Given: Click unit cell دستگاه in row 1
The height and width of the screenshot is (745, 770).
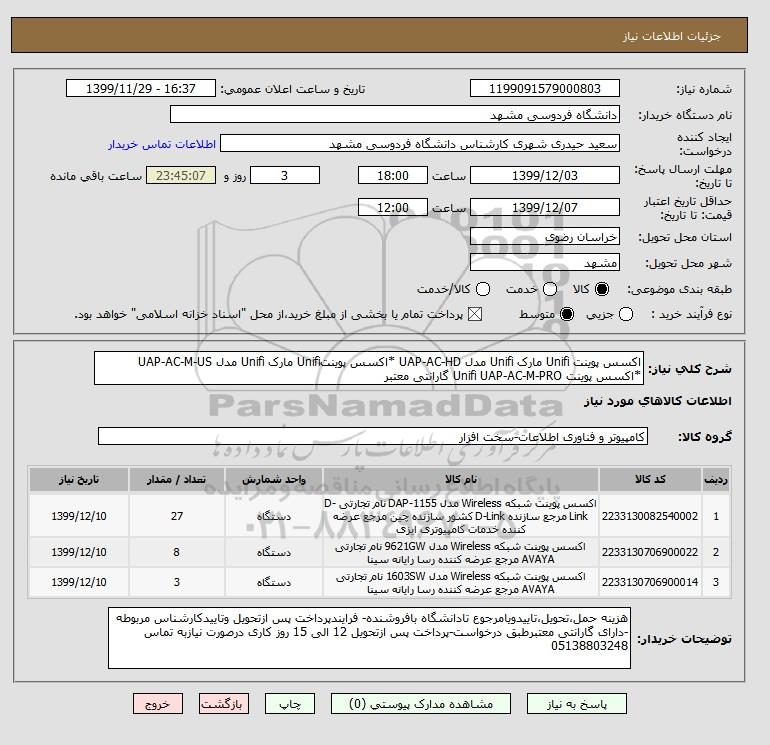Looking at the screenshot, I should (274, 516).
